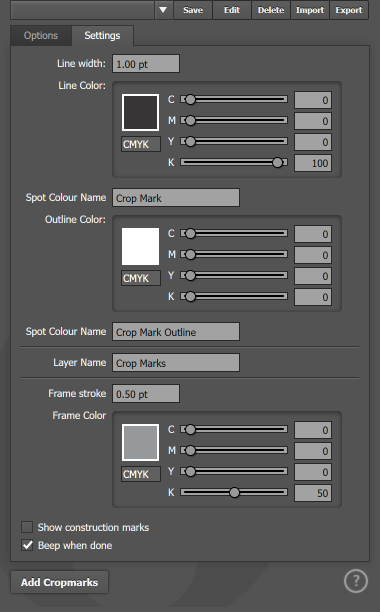380x612 pixels.
Task: Adjust Frame Color black slider
Action: (x=234, y=493)
